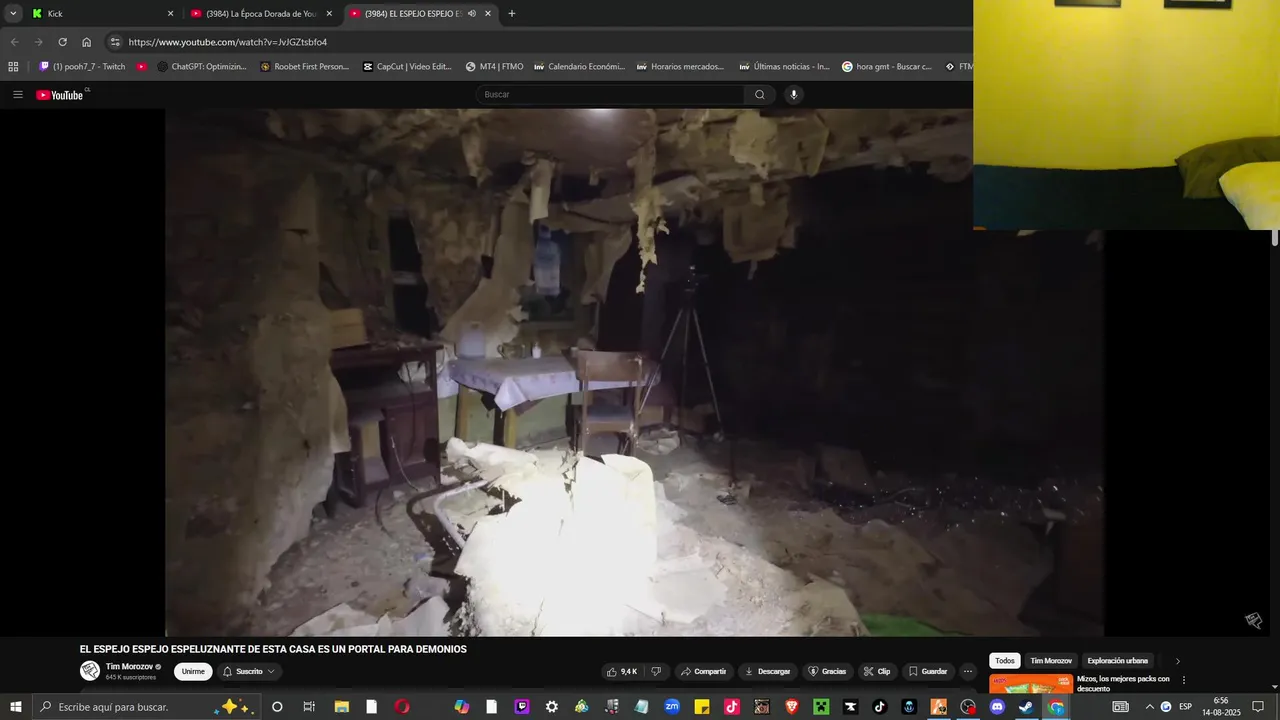Expand the Suscrito notification dropdown
The height and width of the screenshot is (720, 1280).
[249, 672]
